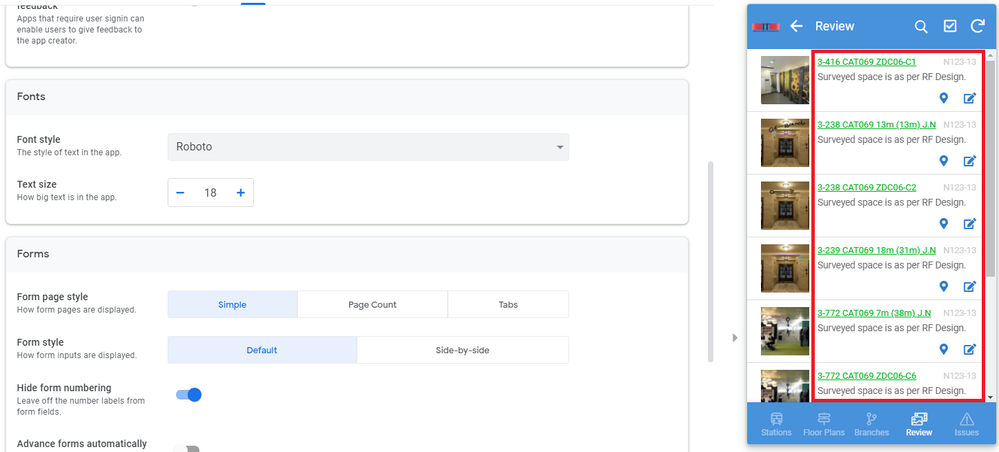View thumbnail of 3-238 CAT069 13m (13m) J.N
999x452 pixels.
click(785, 143)
